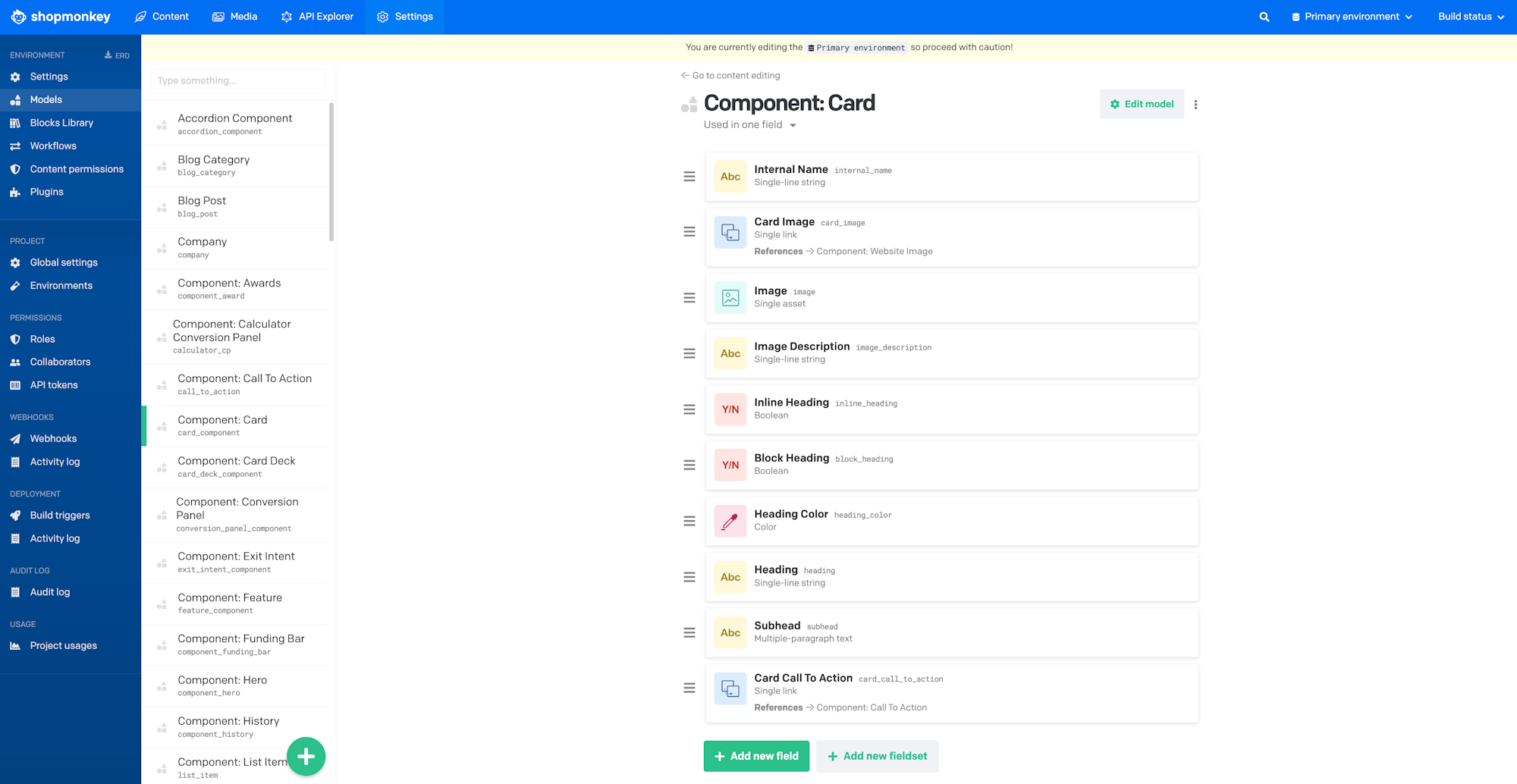Open Audit log in sidebar
The width and height of the screenshot is (1517, 784).
pos(71,592)
